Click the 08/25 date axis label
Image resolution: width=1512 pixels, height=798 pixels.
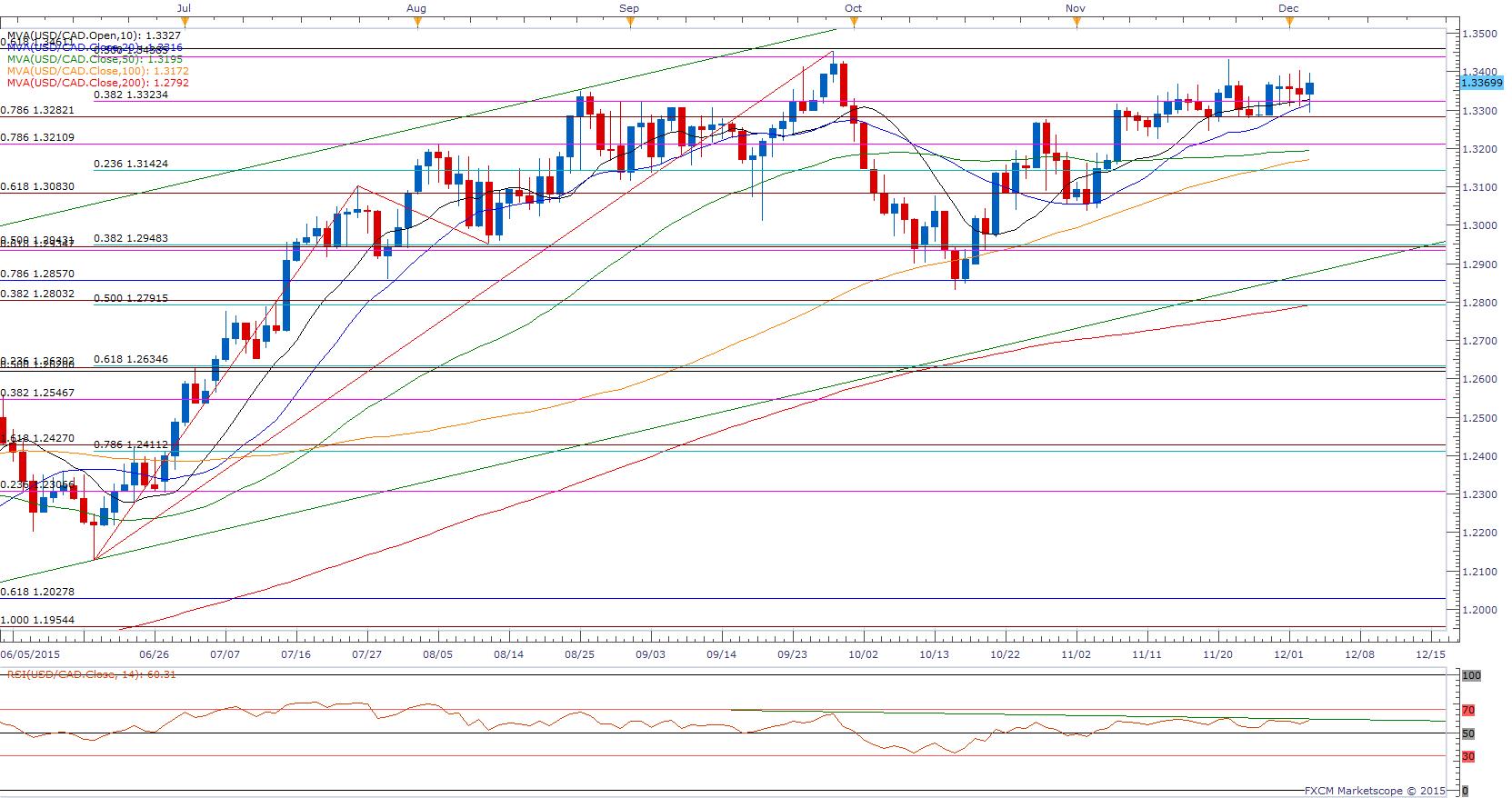pyautogui.click(x=579, y=653)
